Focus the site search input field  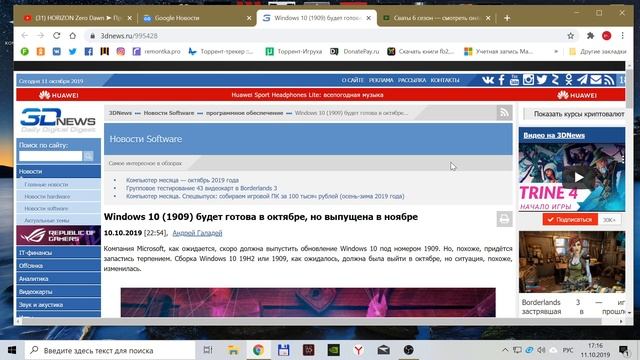[51, 156]
